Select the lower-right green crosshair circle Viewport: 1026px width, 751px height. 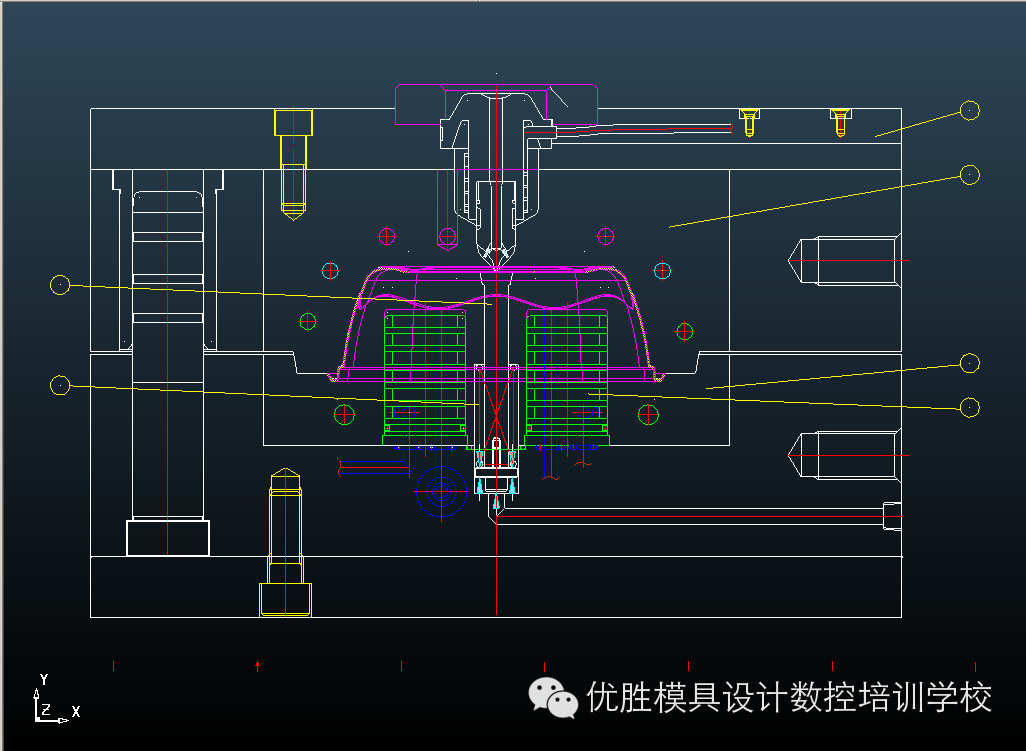(x=648, y=414)
